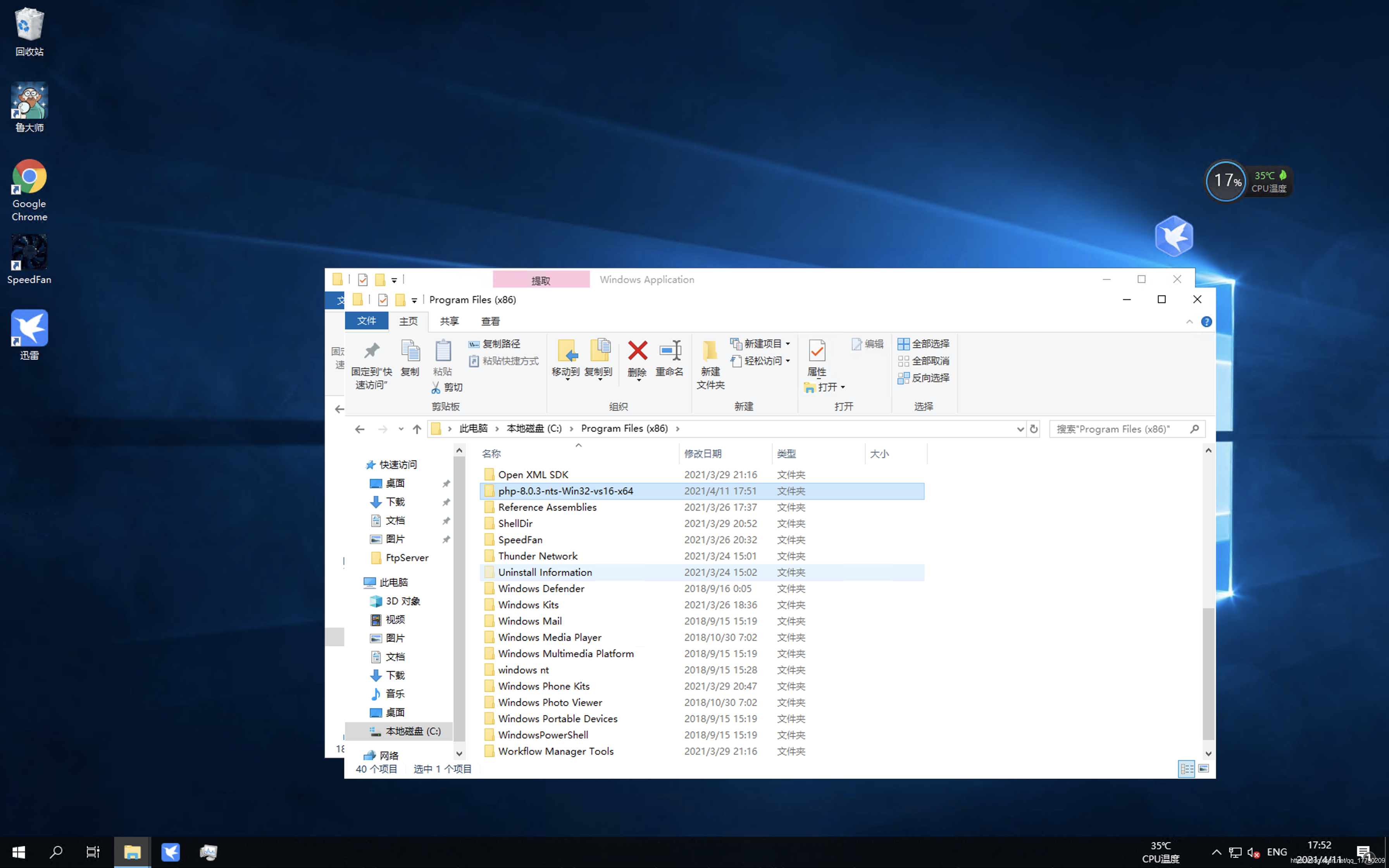1389x868 pixels.
Task: Select the 查看 (View) ribbon tab
Action: click(x=489, y=321)
